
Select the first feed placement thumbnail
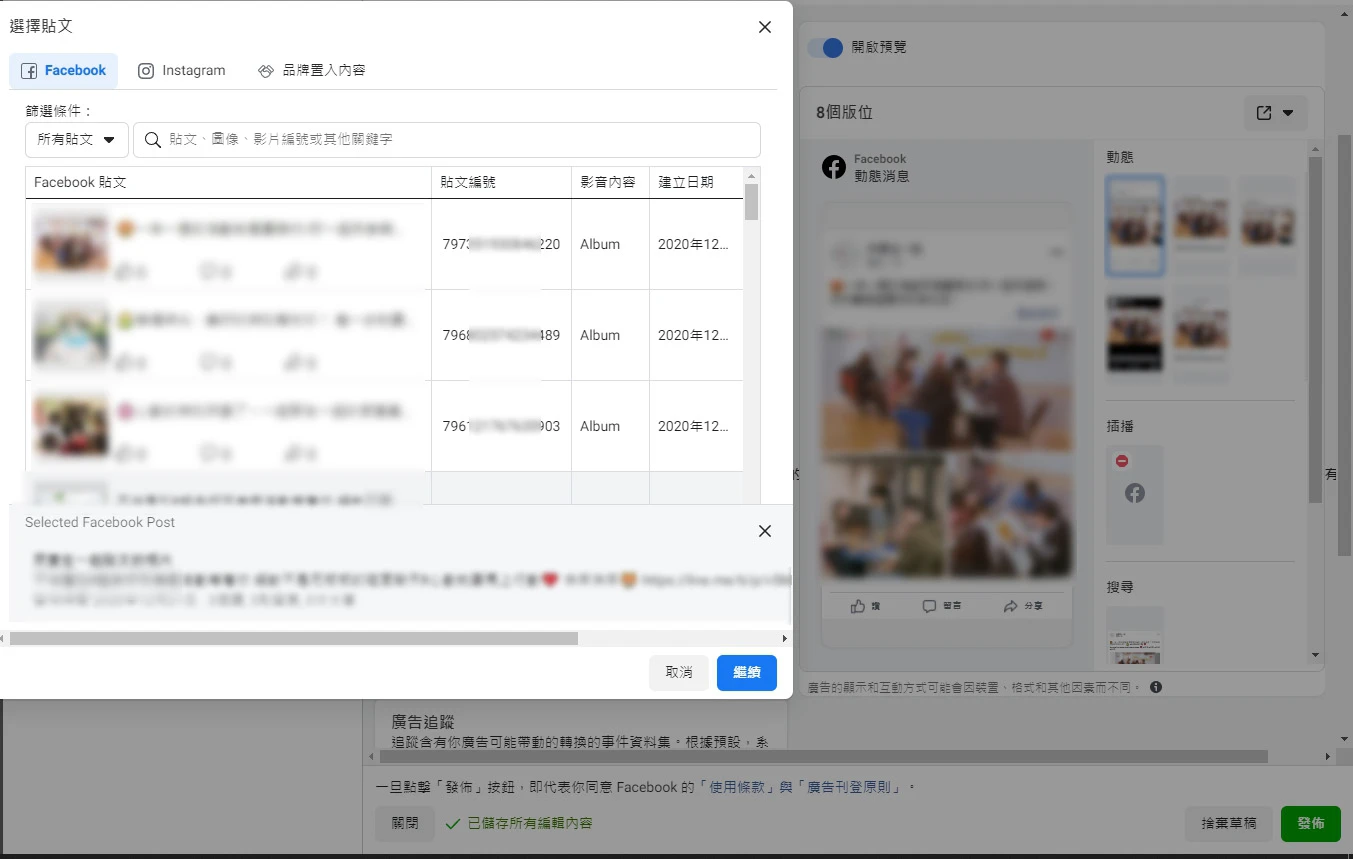pos(1135,225)
